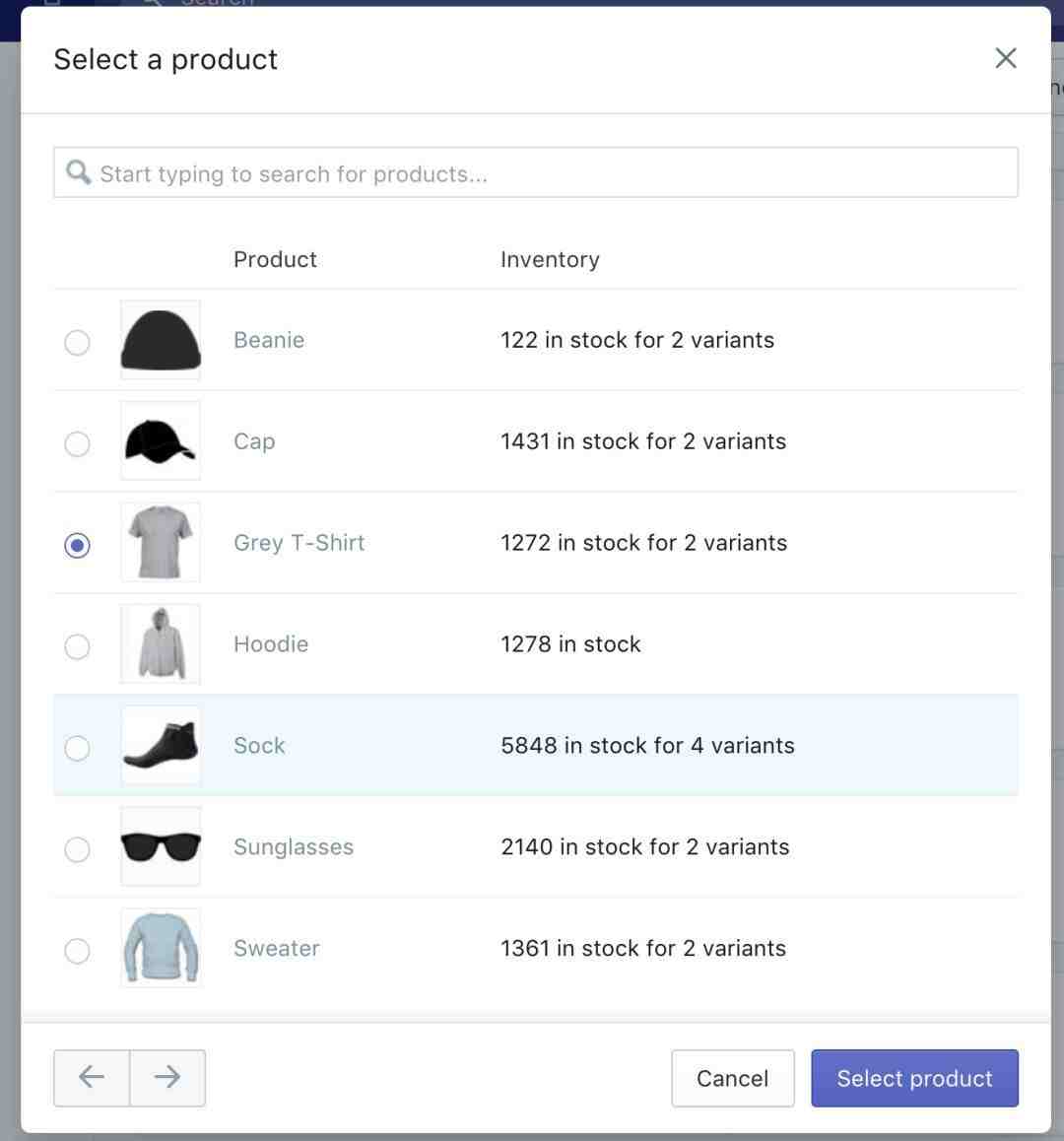Pick the Sunglasses radio button

pos(77,849)
